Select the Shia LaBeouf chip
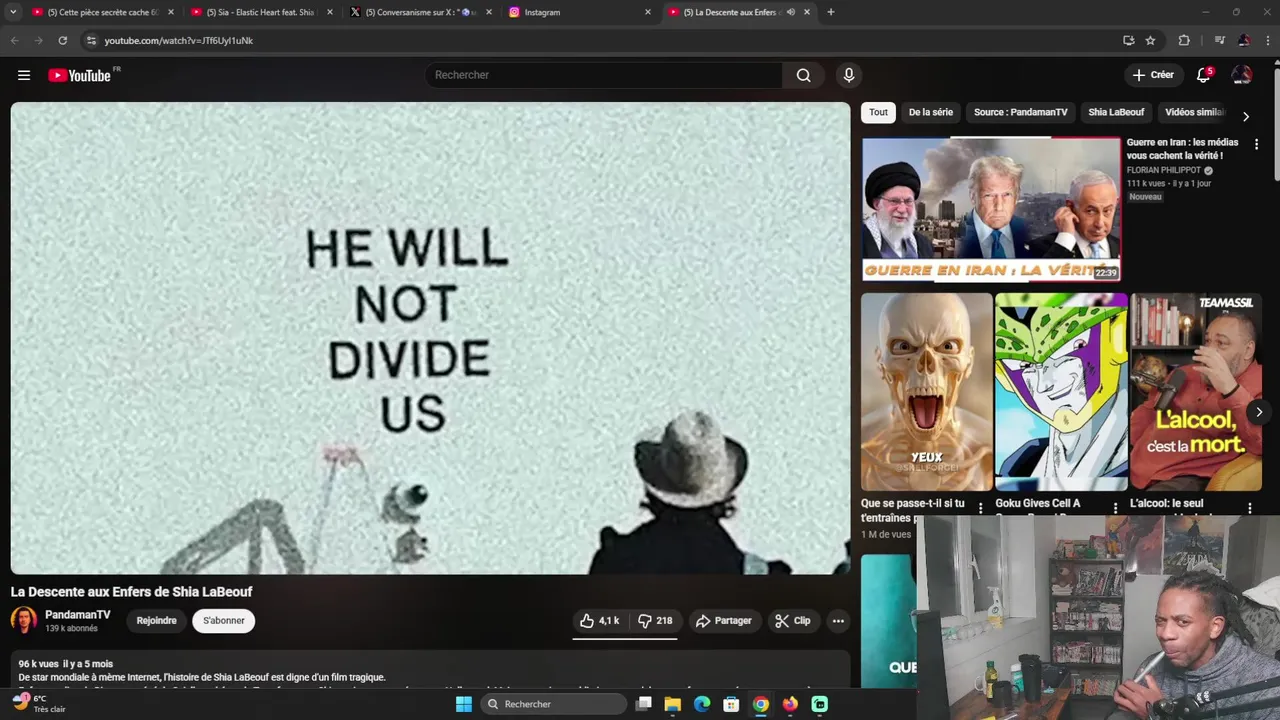The height and width of the screenshot is (720, 1280). (x=1116, y=112)
